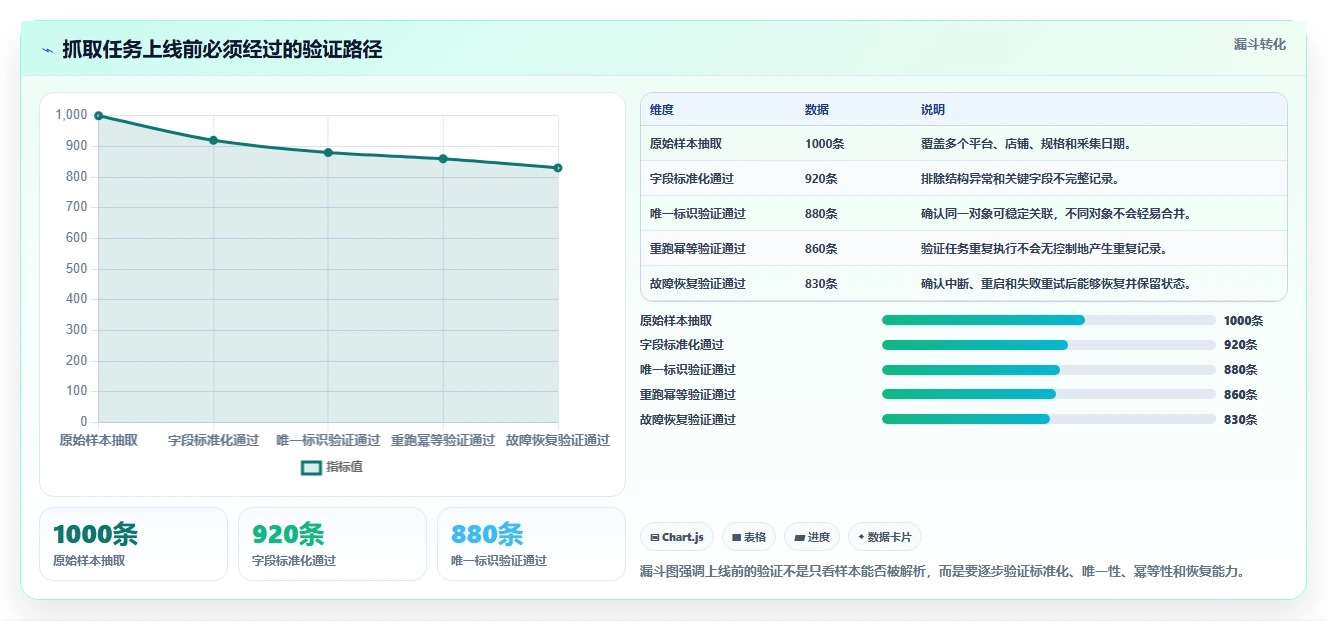1327x621 pixels.
Task: Click the chart point for 唯一标识验证通过
Action: [x=328, y=152]
